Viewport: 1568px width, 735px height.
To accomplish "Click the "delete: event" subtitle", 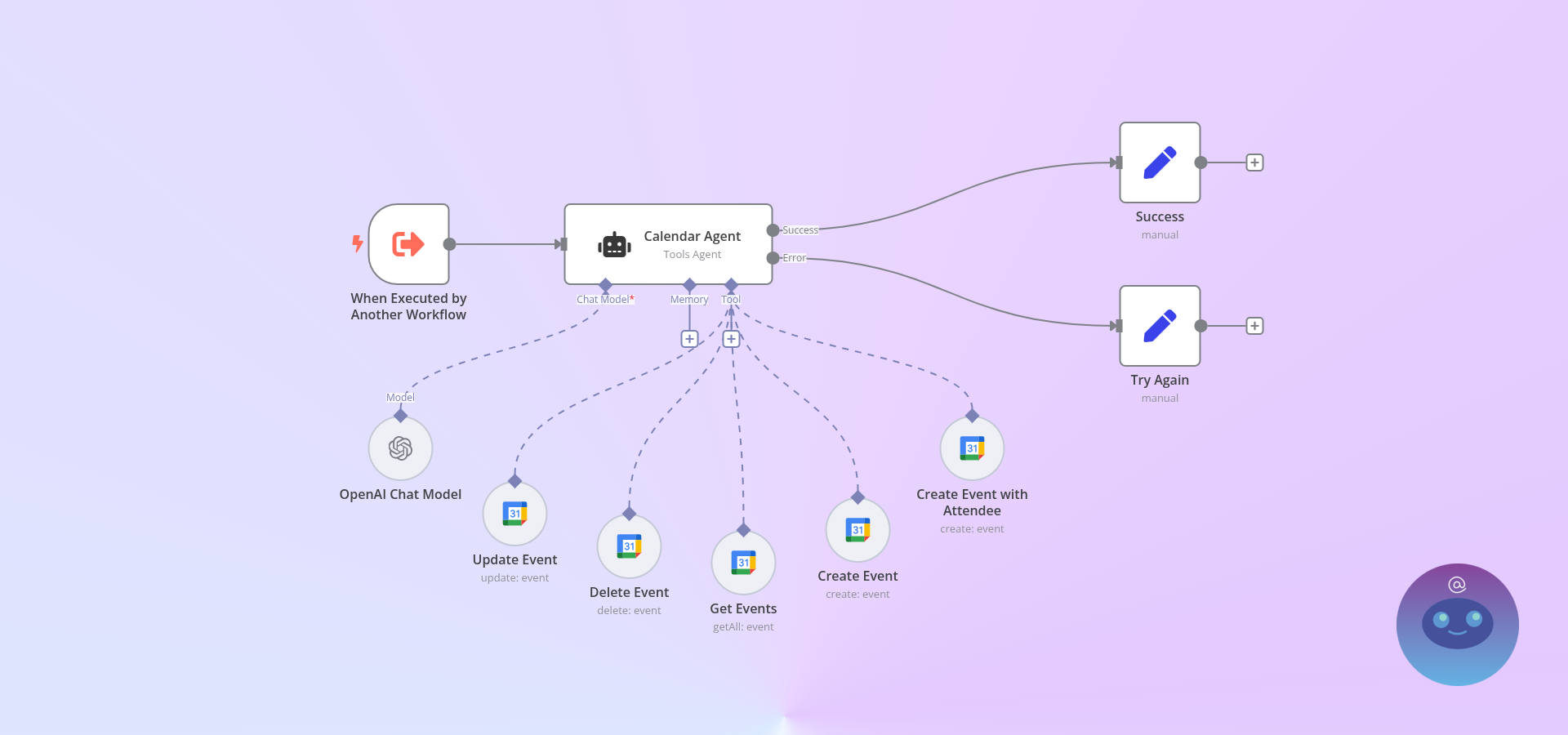I will coord(629,611).
